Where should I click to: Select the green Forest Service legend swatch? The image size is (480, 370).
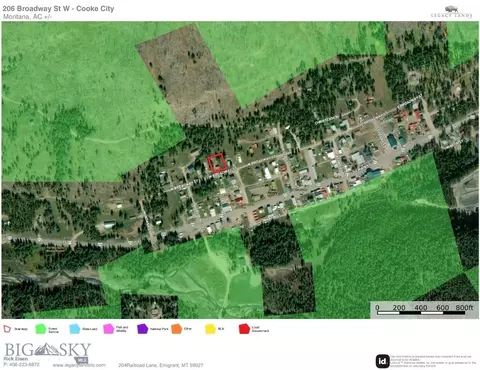point(41,329)
